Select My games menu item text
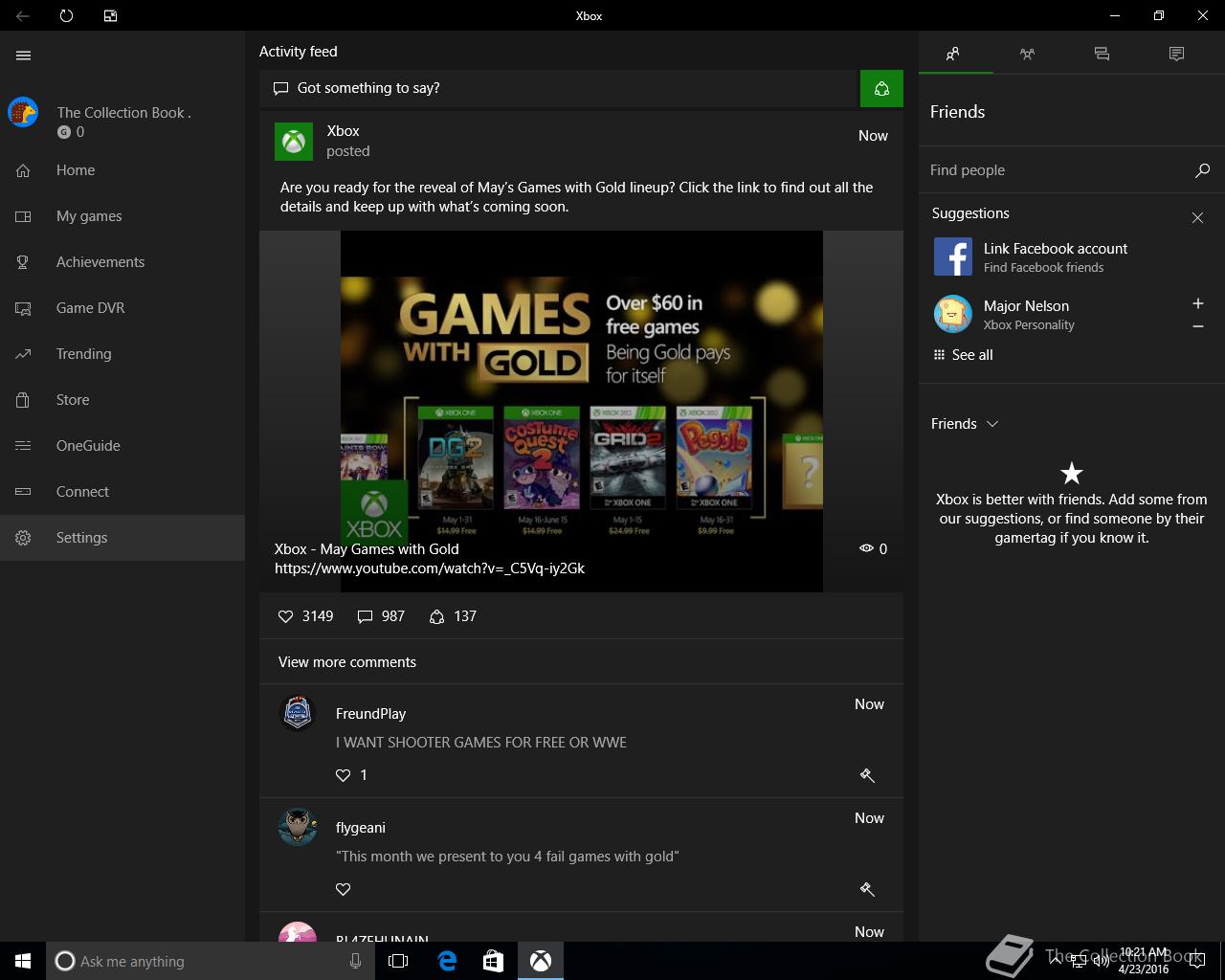The height and width of the screenshot is (980, 1225). pyautogui.click(x=89, y=216)
